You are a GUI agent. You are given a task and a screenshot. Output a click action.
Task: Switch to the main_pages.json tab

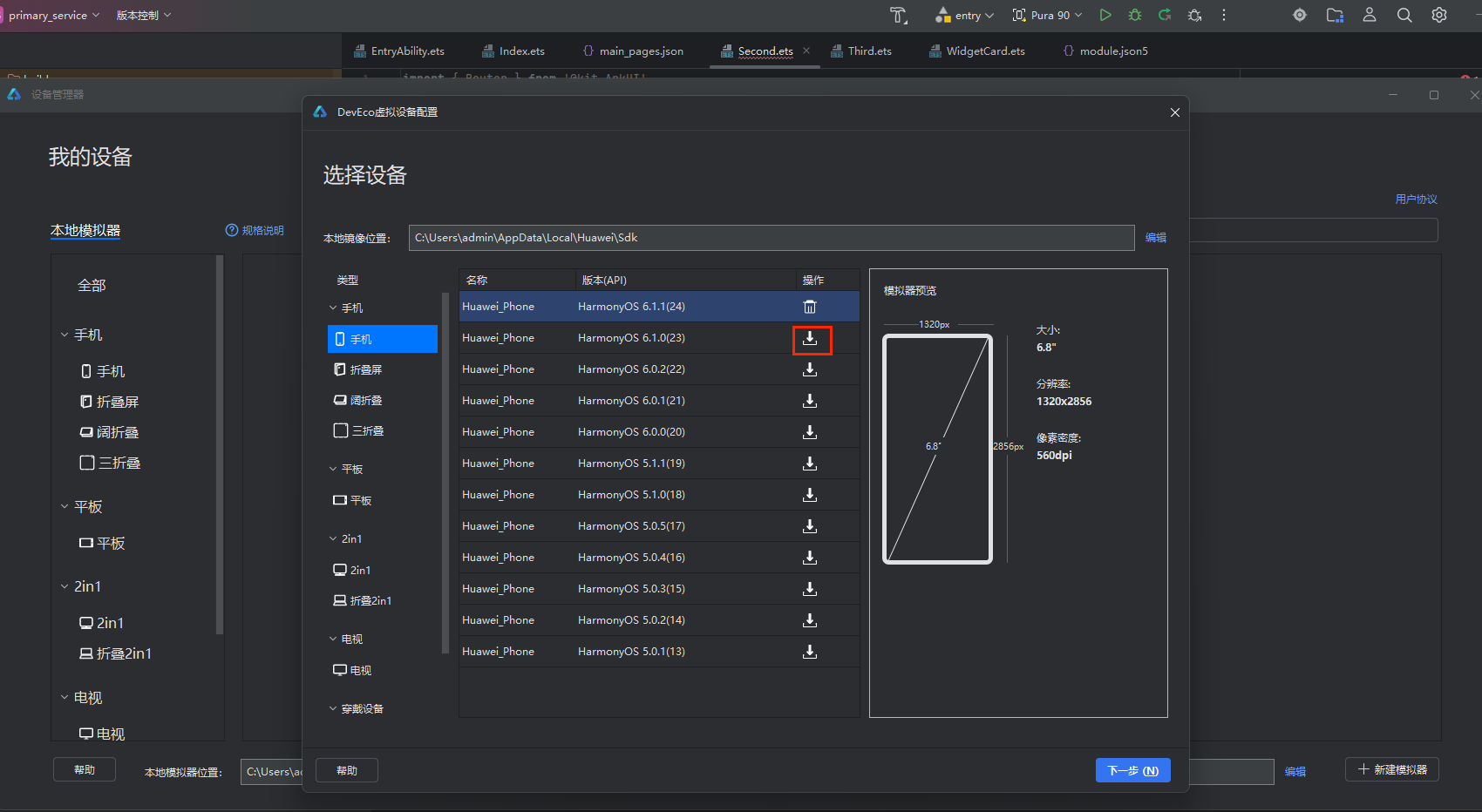point(633,51)
